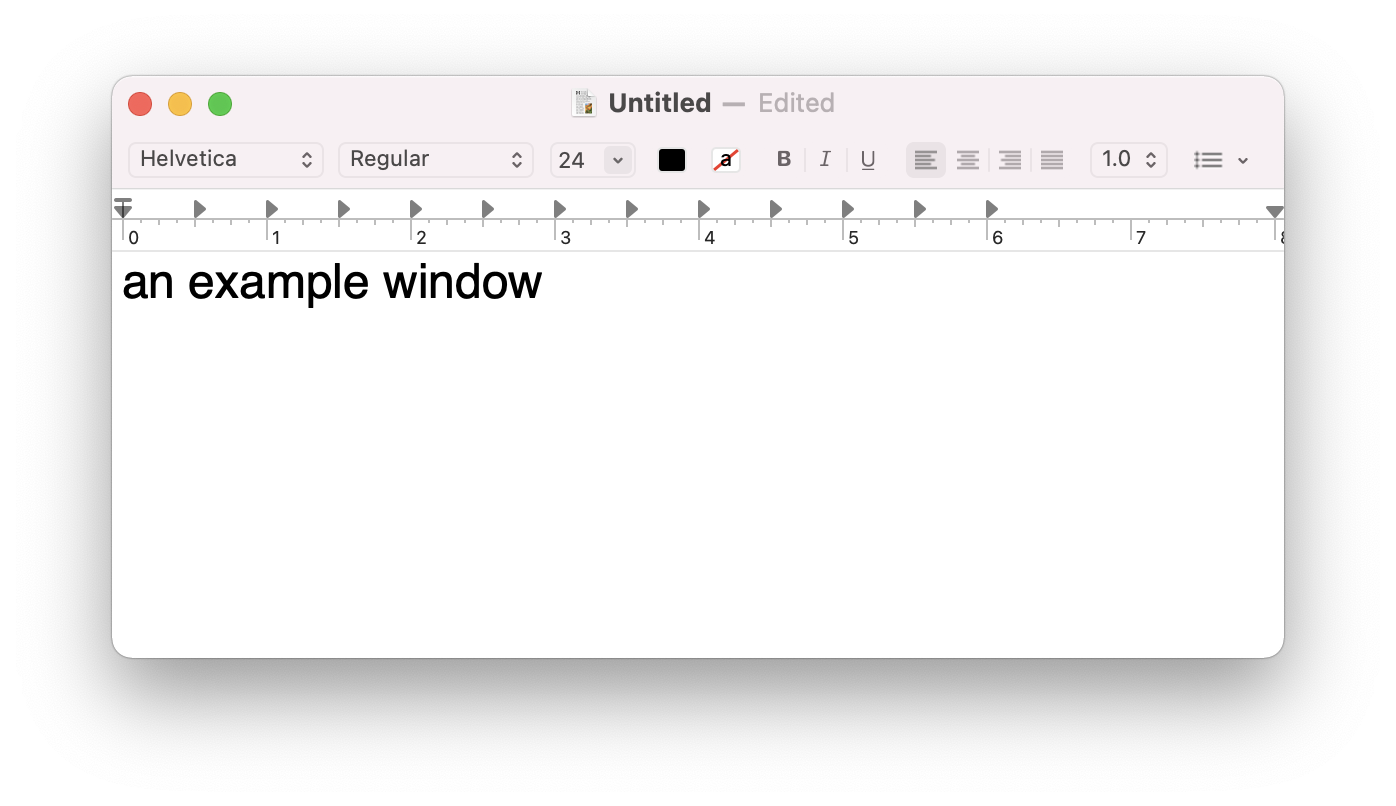Click the document icon beside Untitled
1396x806 pixels.
click(x=584, y=103)
